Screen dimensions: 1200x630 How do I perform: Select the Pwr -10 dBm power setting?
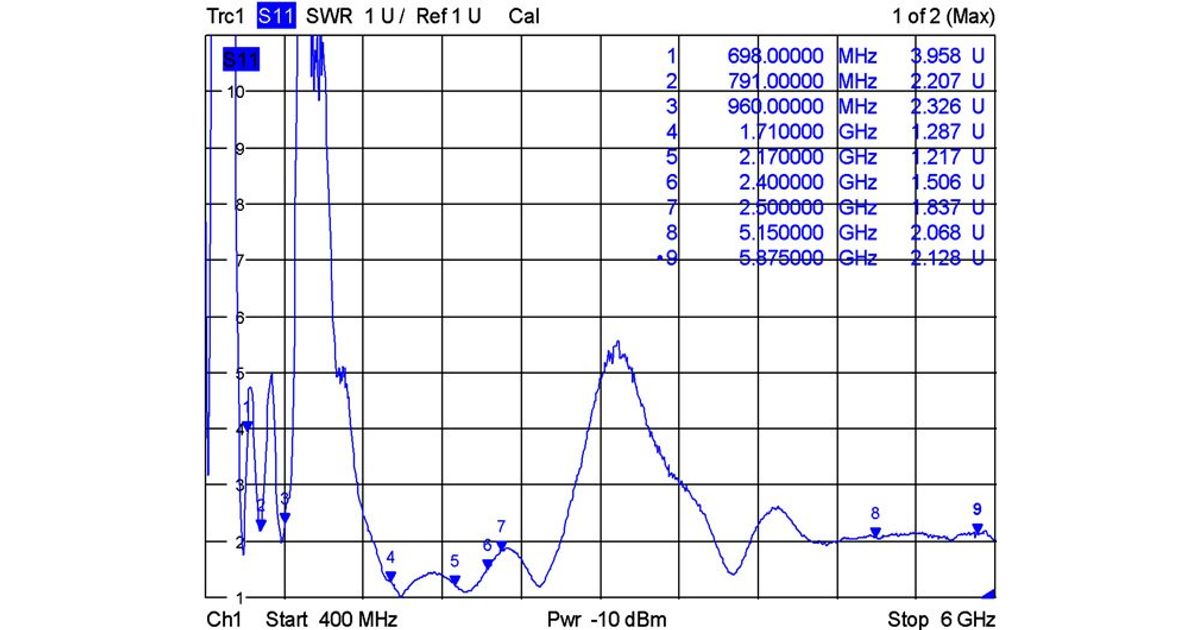[607, 619]
